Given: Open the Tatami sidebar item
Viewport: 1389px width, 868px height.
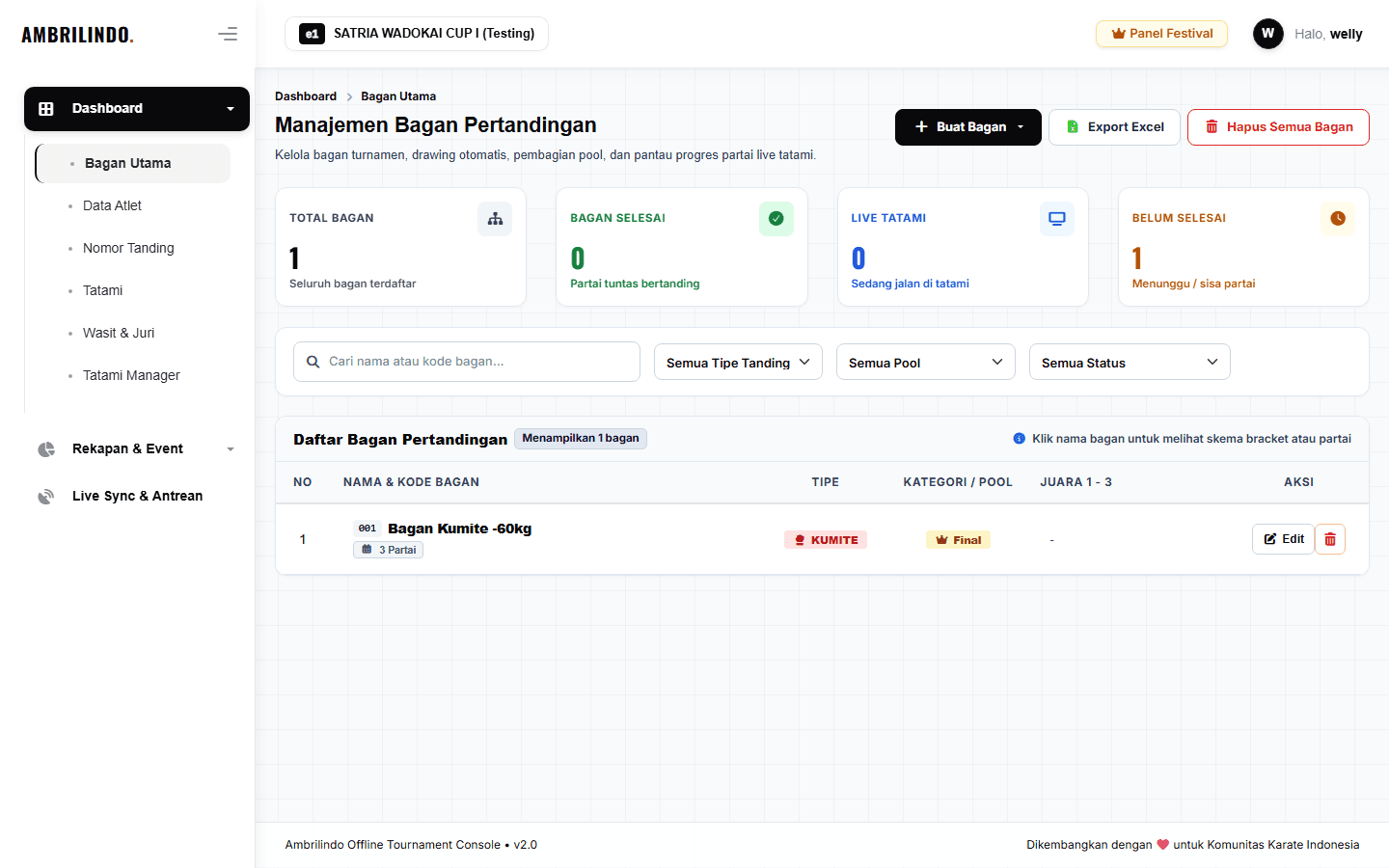Looking at the screenshot, I should tap(102, 290).
